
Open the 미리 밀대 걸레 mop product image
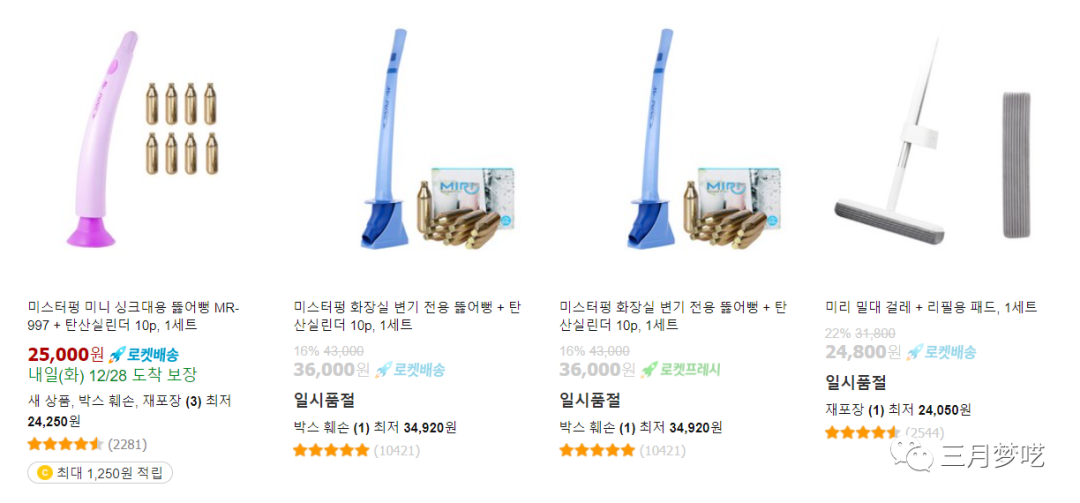[937, 138]
